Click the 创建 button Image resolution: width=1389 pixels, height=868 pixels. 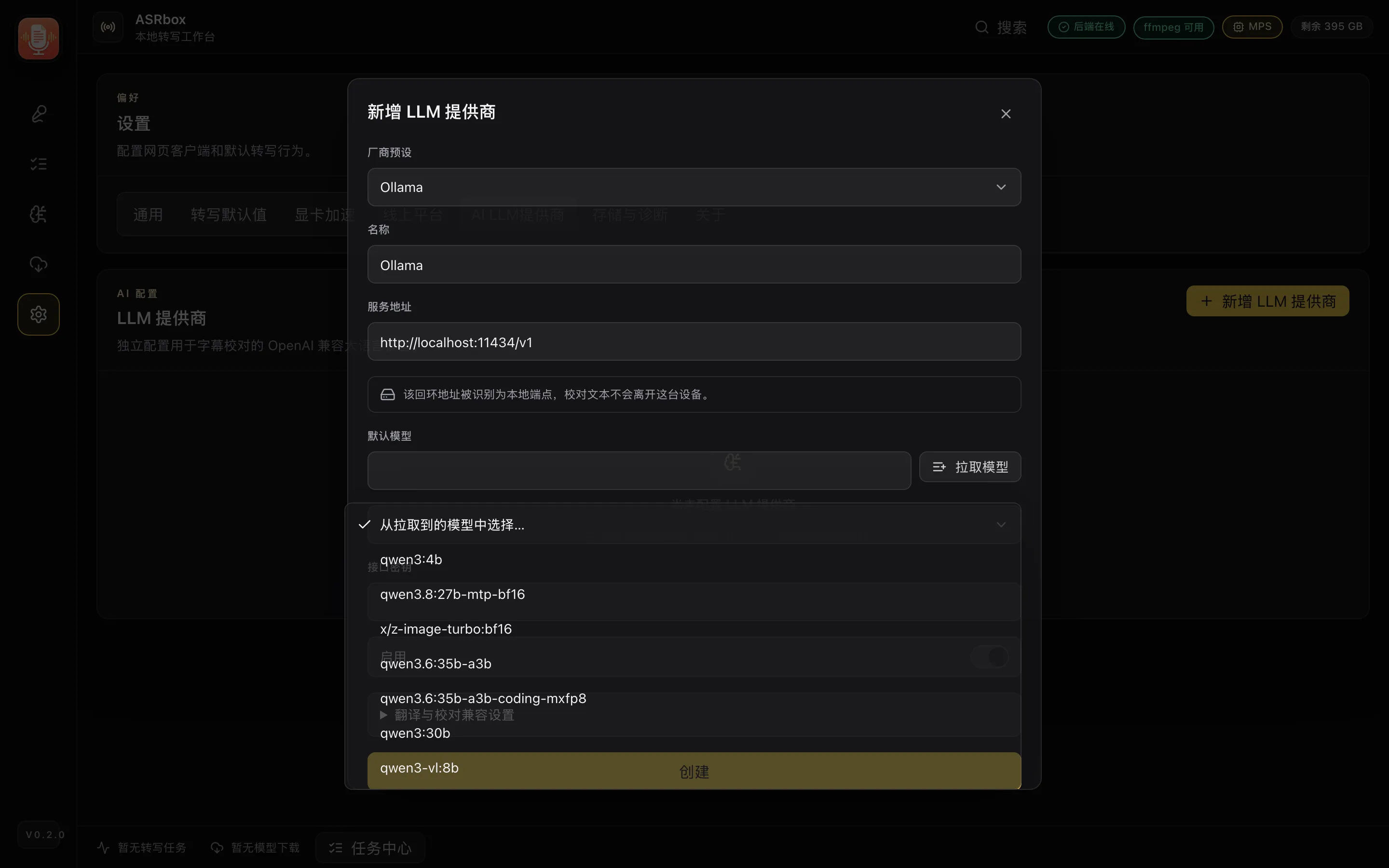[694, 772]
